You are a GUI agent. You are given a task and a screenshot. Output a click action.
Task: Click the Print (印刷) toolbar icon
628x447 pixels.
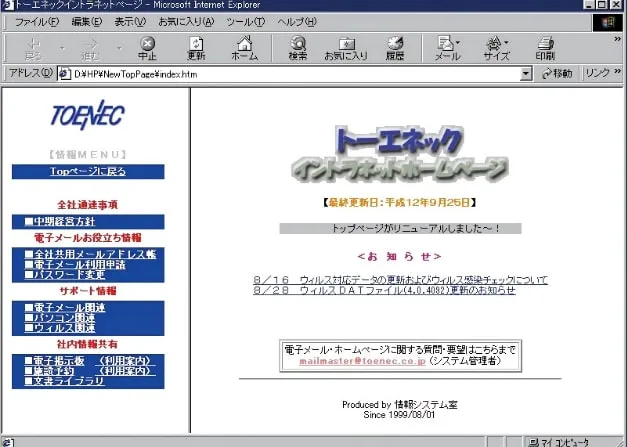click(545, 48)
